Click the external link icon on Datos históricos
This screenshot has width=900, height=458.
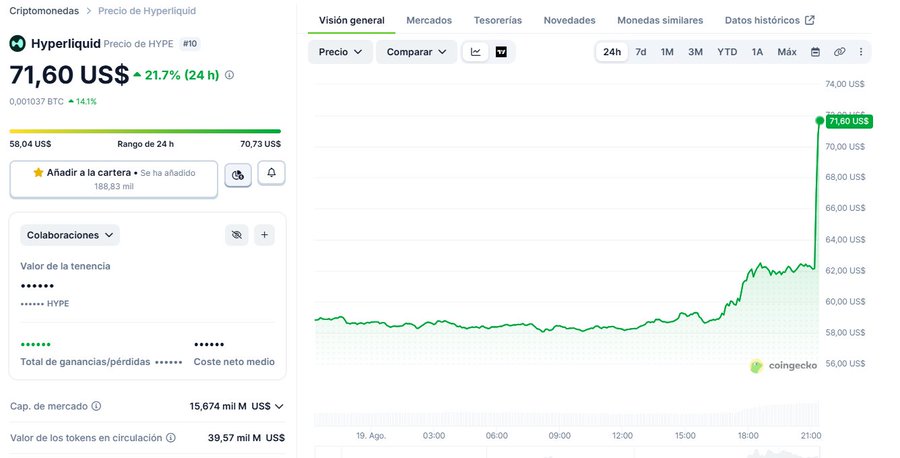click(x=810, y=20)
